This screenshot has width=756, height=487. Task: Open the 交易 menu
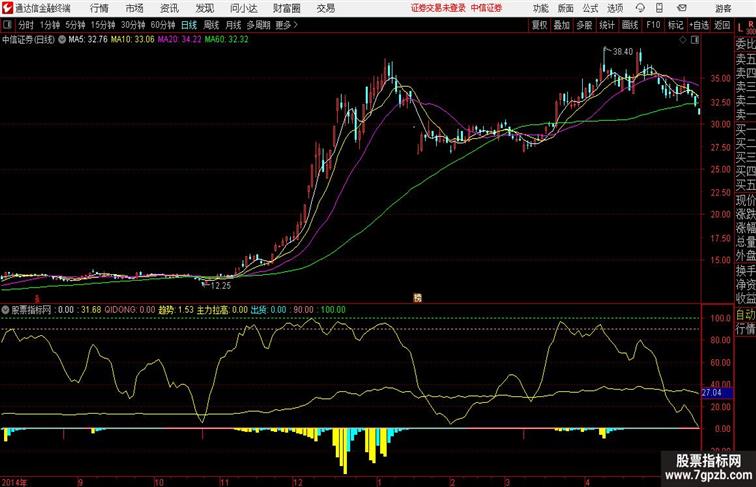click(325, 8)
